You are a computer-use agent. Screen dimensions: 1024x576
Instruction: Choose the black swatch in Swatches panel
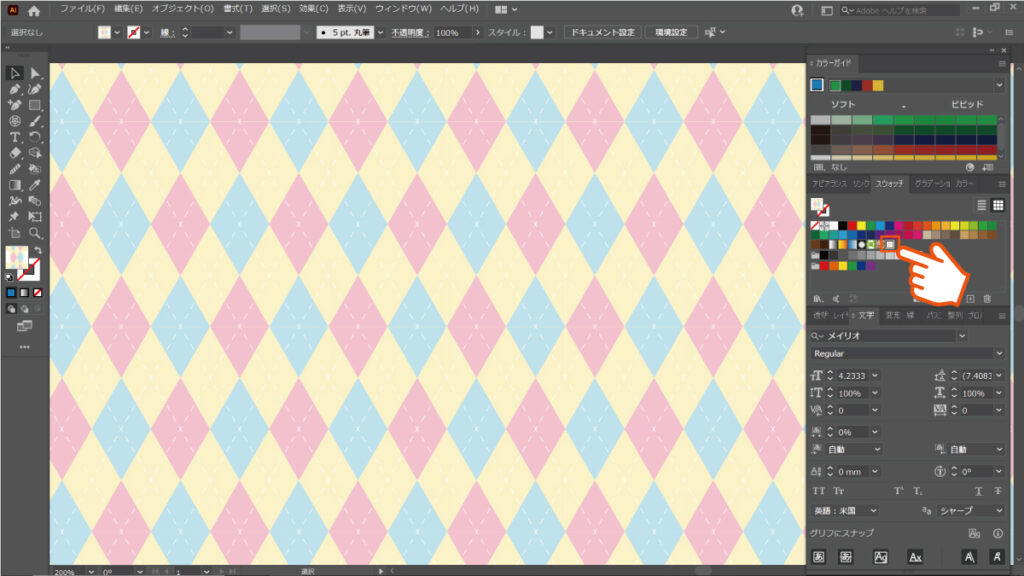[x=842, y=226]
